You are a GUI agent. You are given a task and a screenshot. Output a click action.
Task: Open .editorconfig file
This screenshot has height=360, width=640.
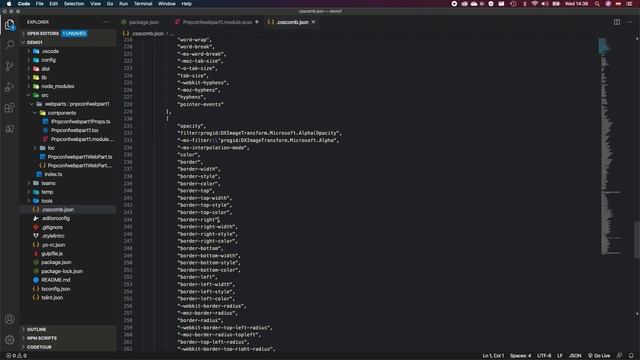click(56, 218)
